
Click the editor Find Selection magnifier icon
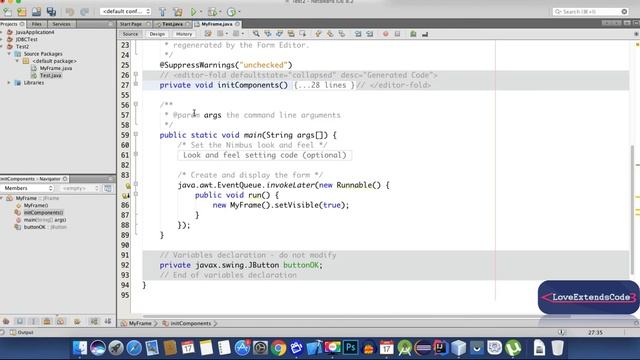point(256,34)
